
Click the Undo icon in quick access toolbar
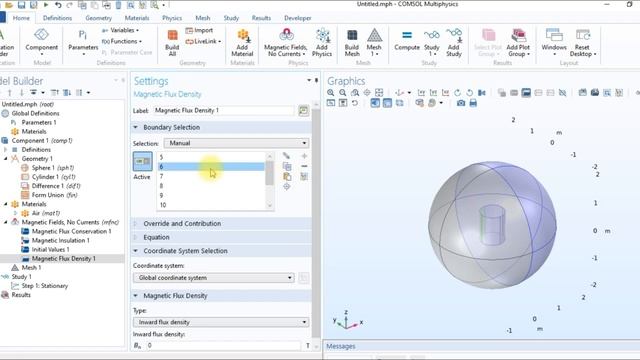[x=58, y=5]
